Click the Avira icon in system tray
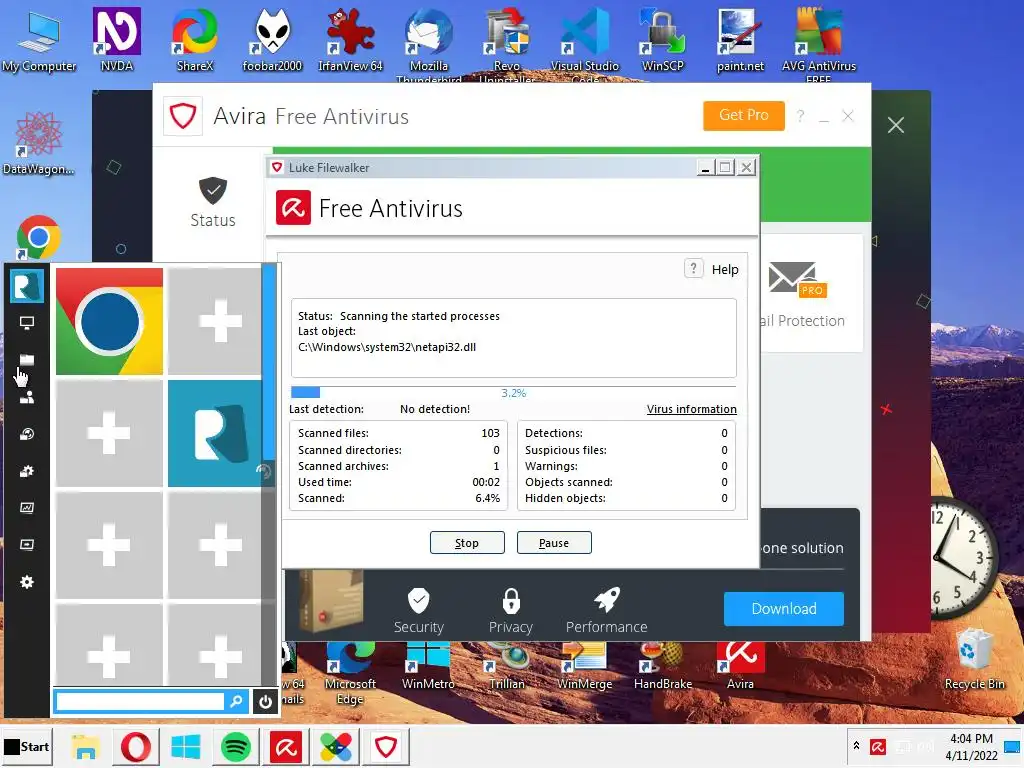 pos(878,746)
